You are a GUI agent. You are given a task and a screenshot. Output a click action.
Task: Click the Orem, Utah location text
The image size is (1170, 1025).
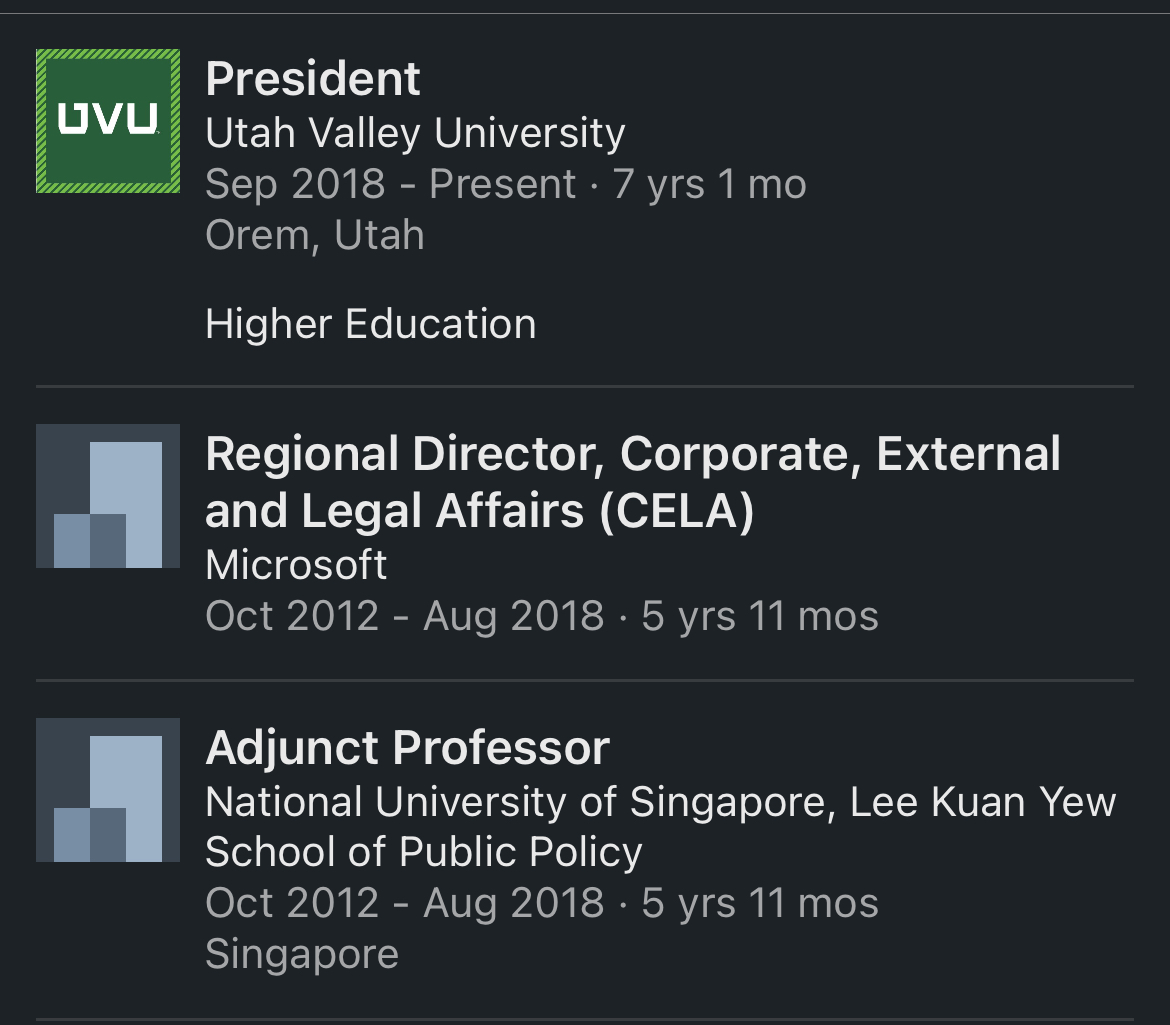coord(315,235)
